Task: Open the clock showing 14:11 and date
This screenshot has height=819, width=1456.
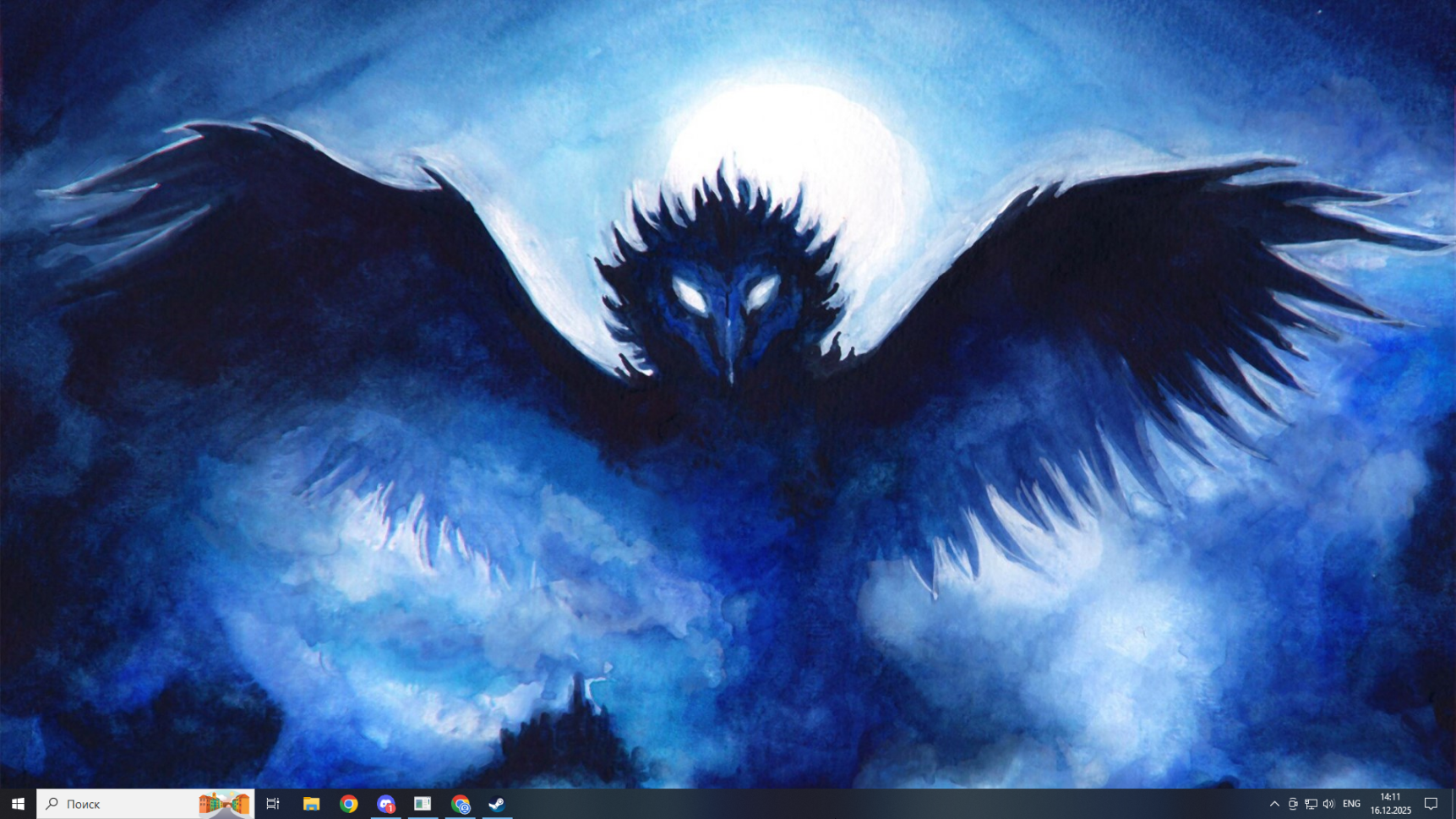Action: pyautogui.click(x=1391, y=804)
